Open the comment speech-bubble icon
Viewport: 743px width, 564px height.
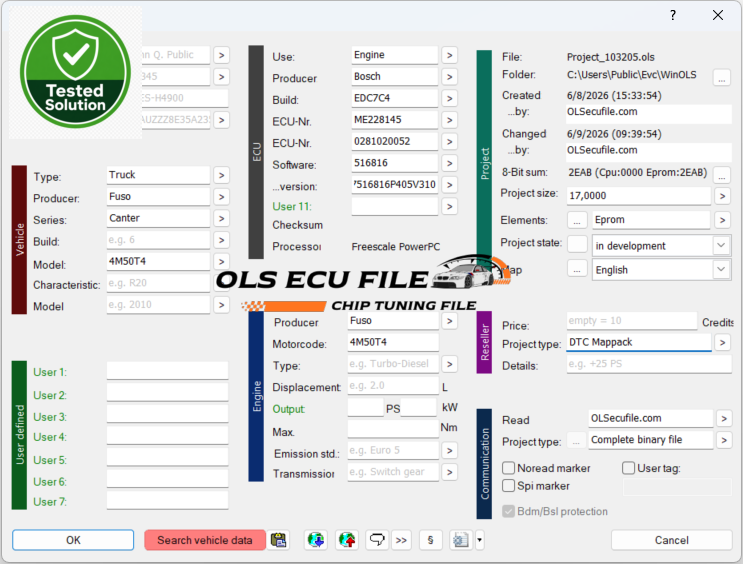377,540
